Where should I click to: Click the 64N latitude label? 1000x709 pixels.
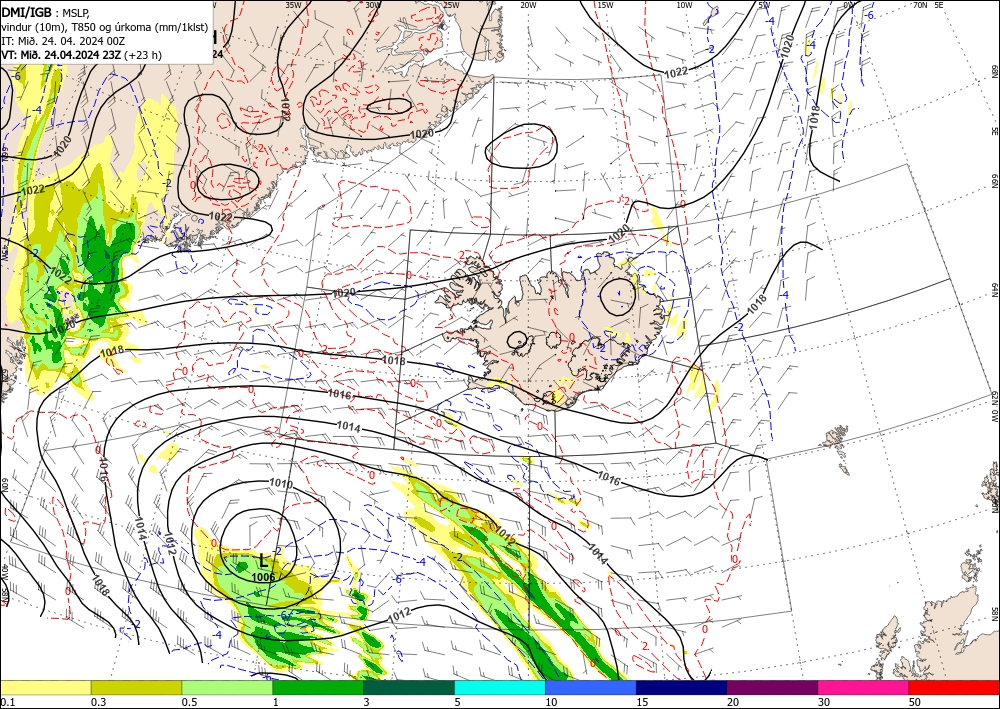click(994, 289)
